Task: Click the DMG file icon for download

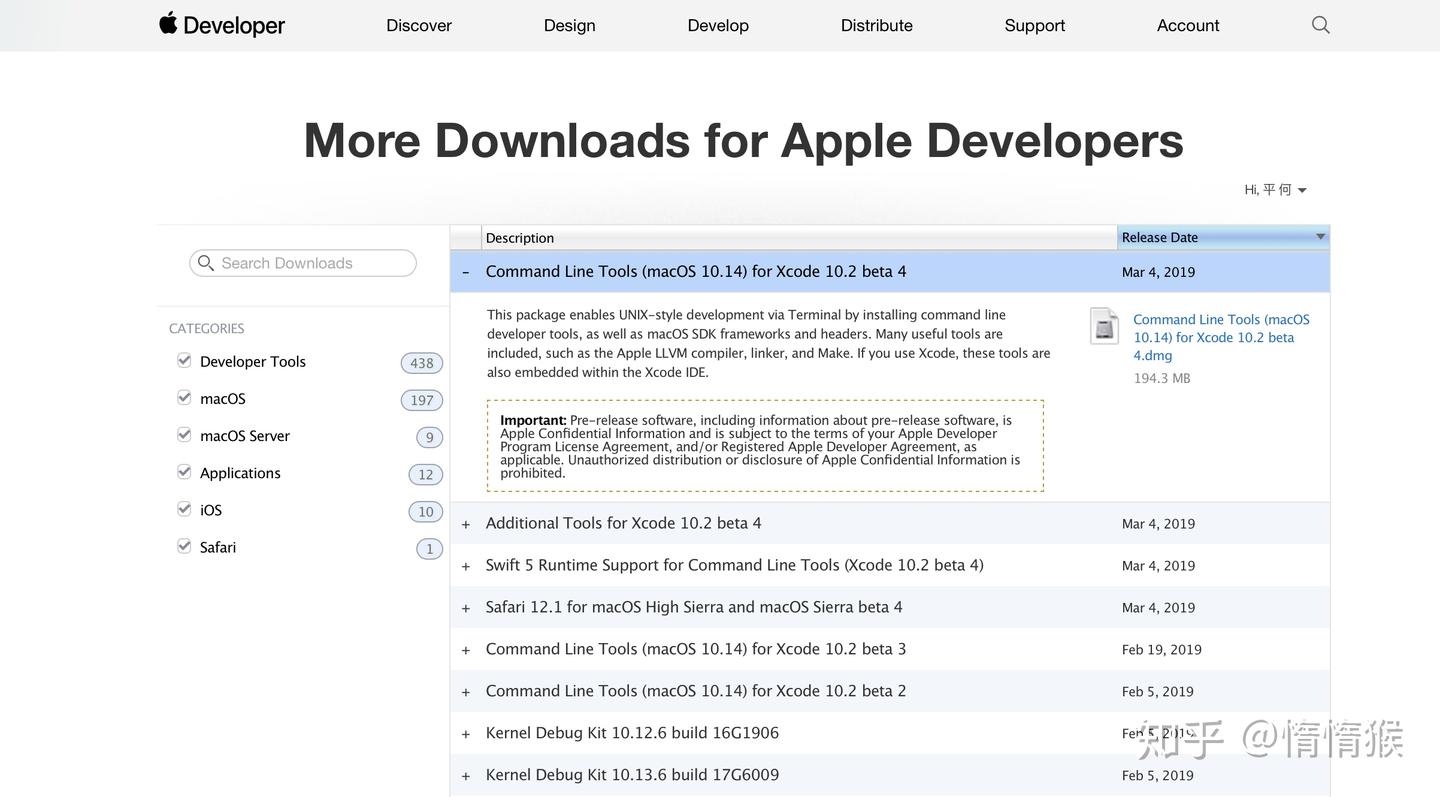Action: click(1104, 326)
